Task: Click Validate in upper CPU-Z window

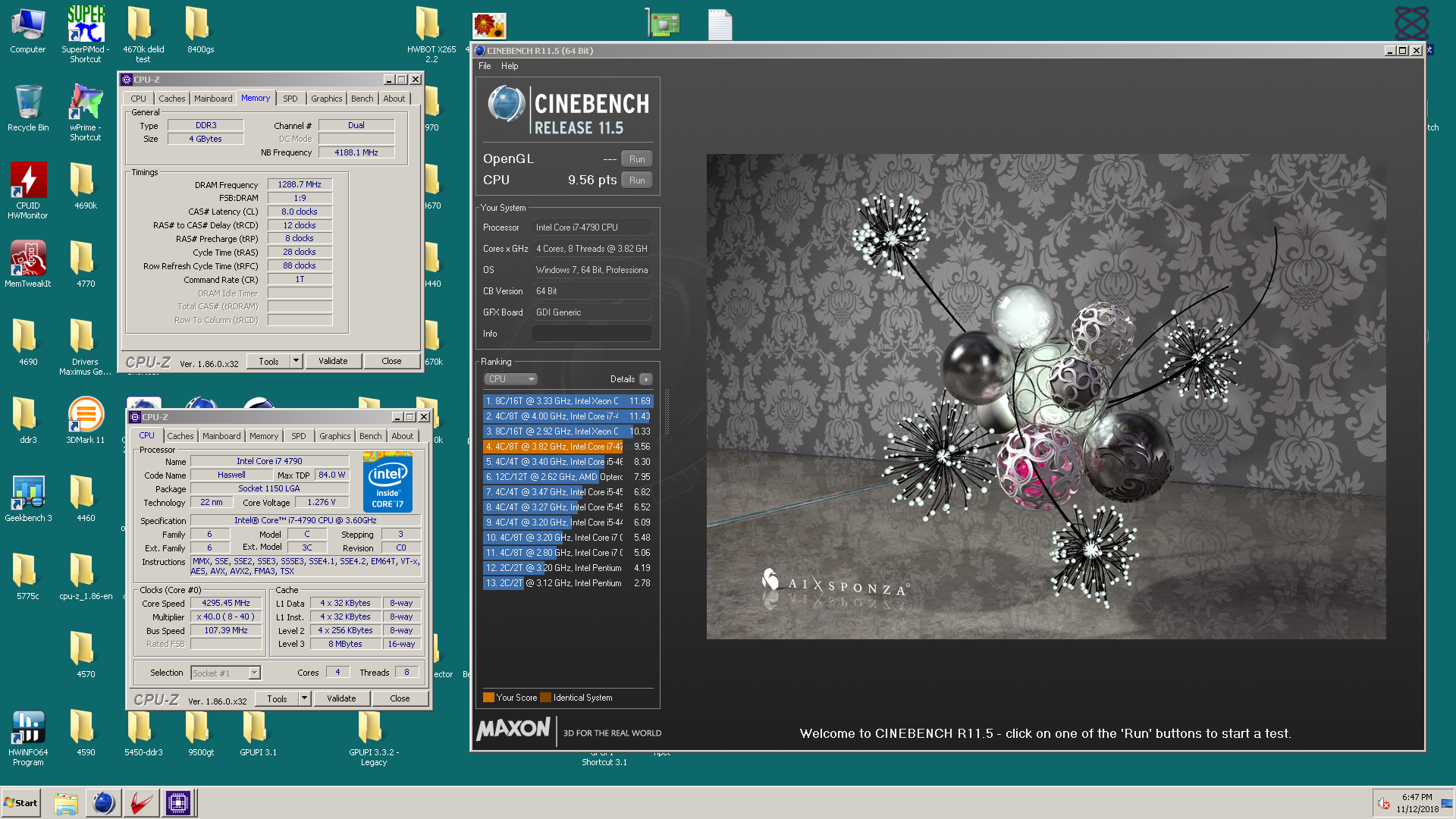Action: pos(333,361)
